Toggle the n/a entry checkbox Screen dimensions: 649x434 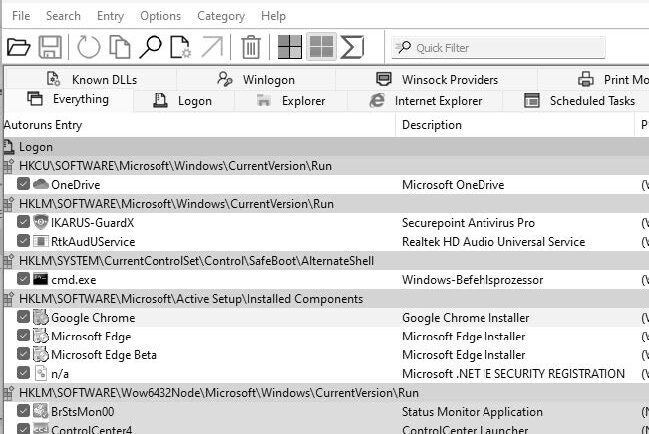coord(23,373)
